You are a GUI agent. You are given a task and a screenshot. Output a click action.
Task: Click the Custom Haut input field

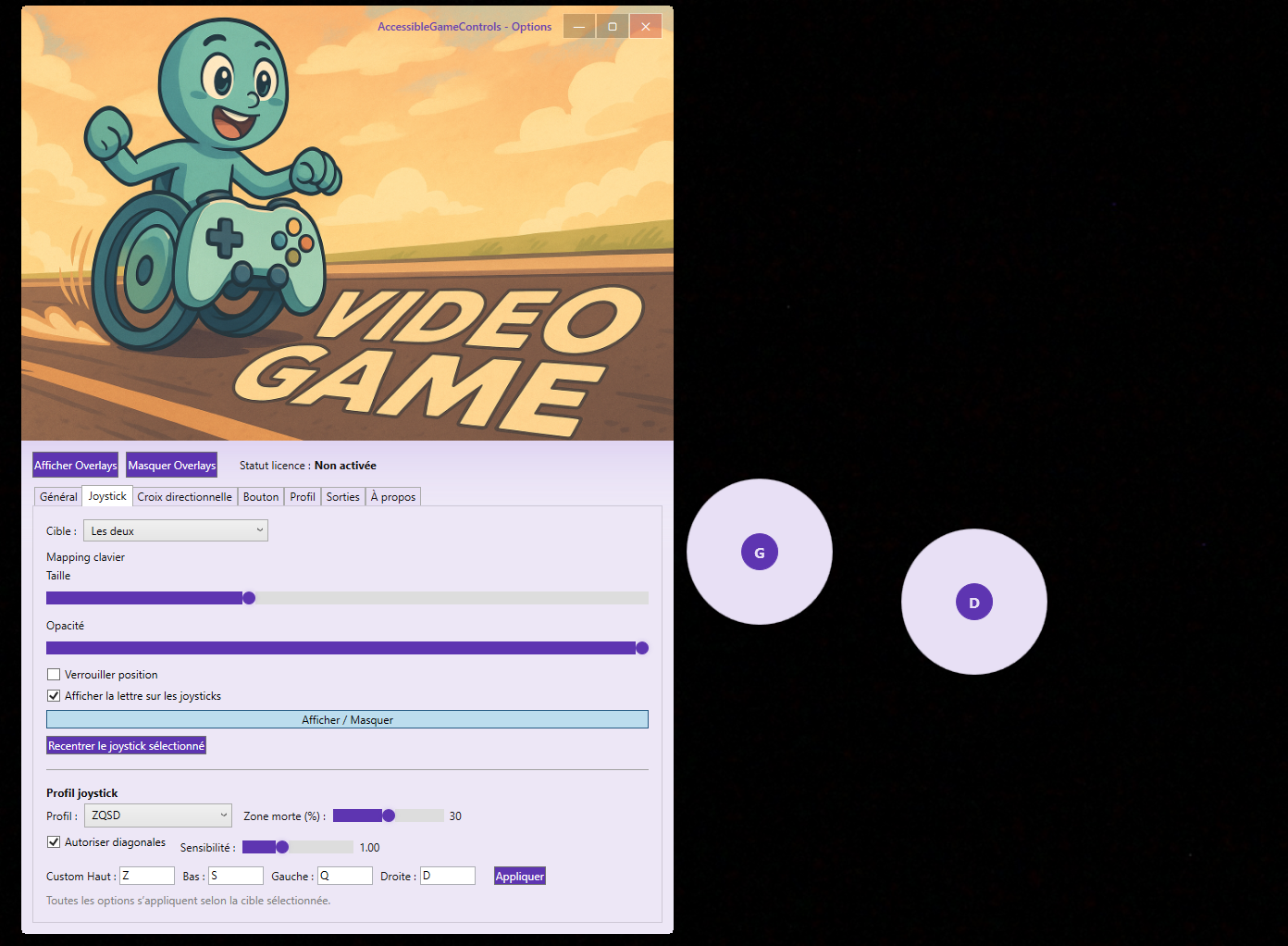point(147,876)
